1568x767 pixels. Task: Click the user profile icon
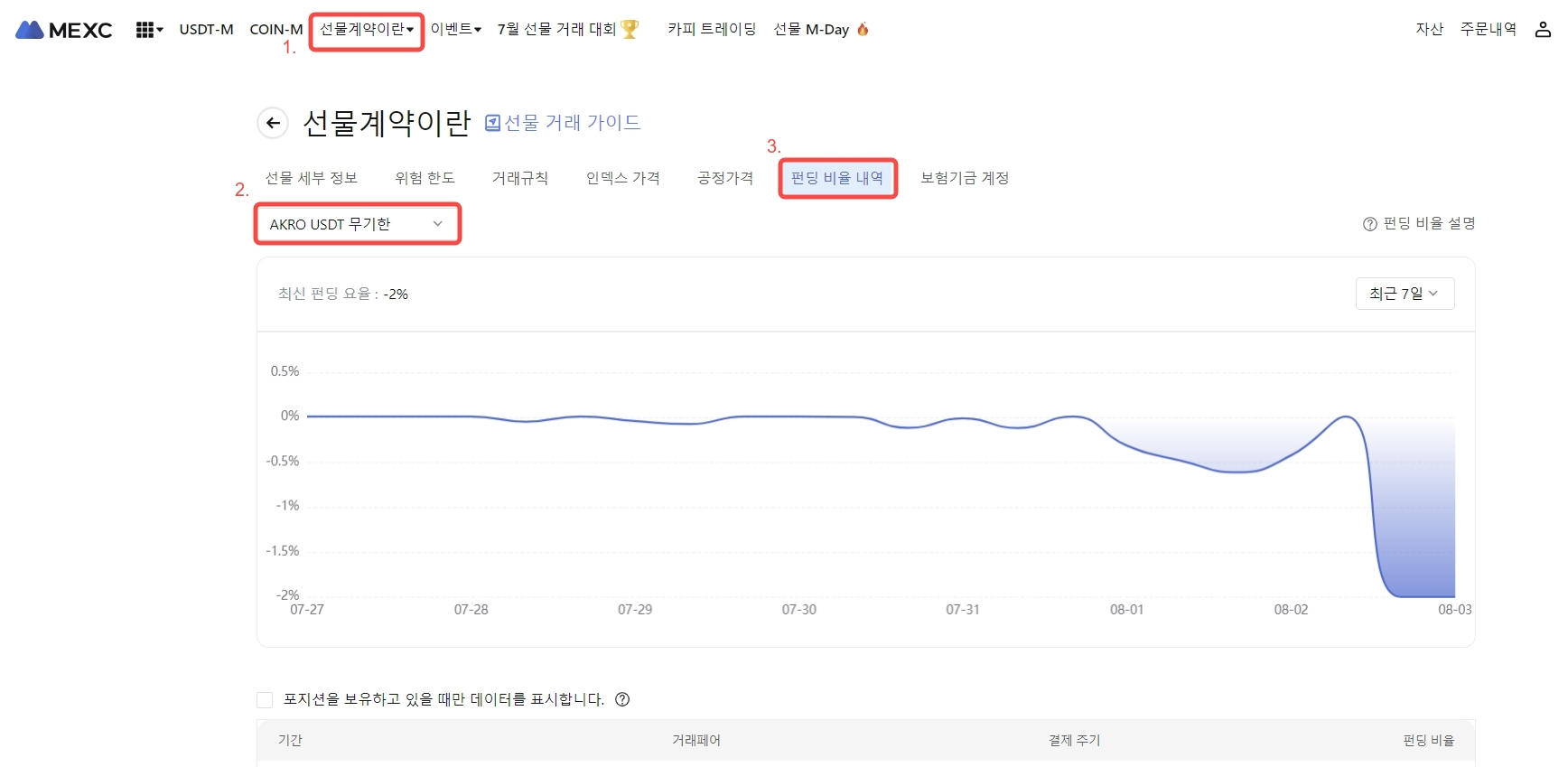(x=1543, y=30)
